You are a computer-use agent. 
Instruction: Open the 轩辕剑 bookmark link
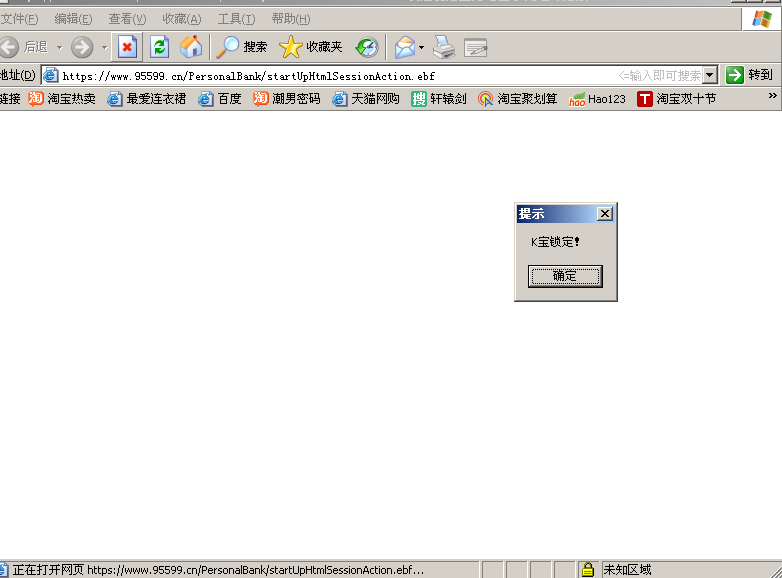click(439, 99)
